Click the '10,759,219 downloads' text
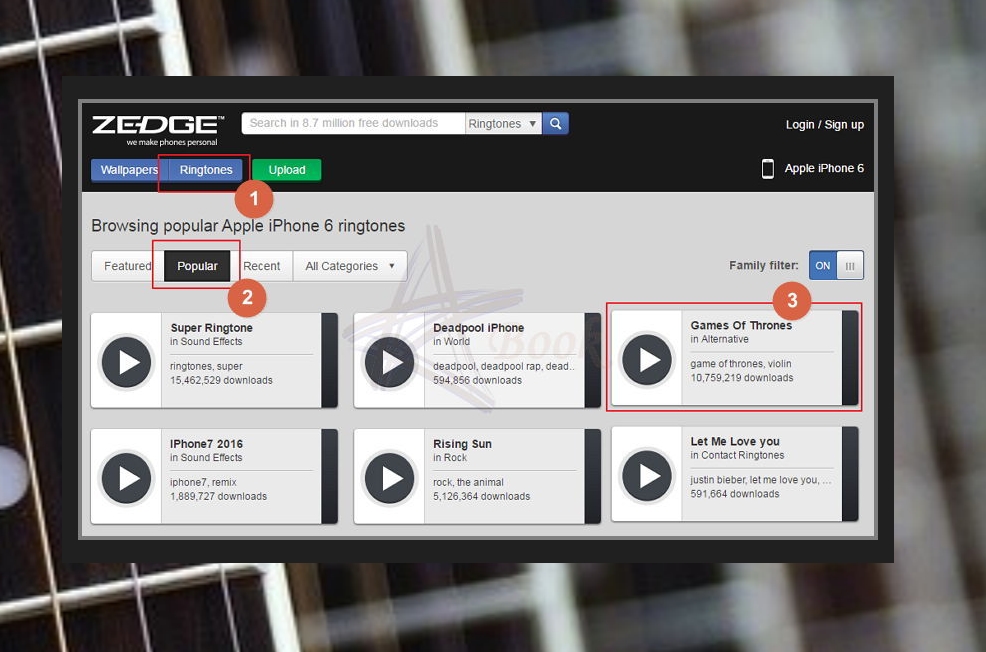The width and height of the screenshot is (986, 652). 741,378
